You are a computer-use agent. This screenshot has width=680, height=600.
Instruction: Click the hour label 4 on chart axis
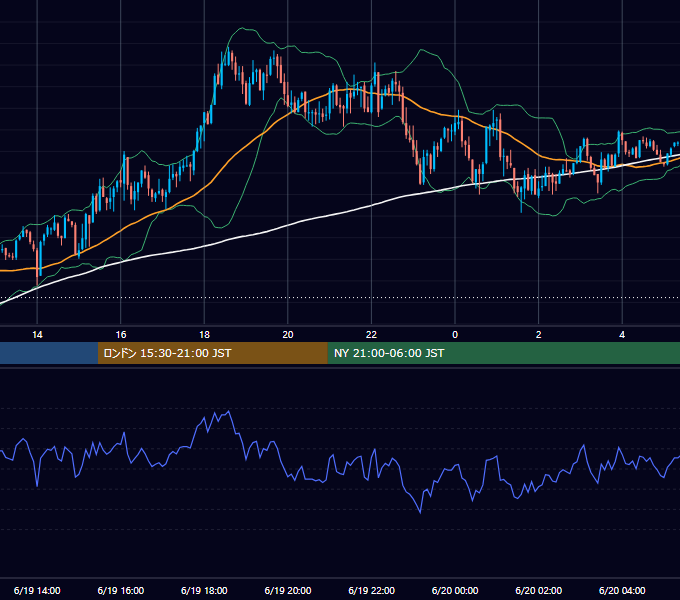click(622, 335)
